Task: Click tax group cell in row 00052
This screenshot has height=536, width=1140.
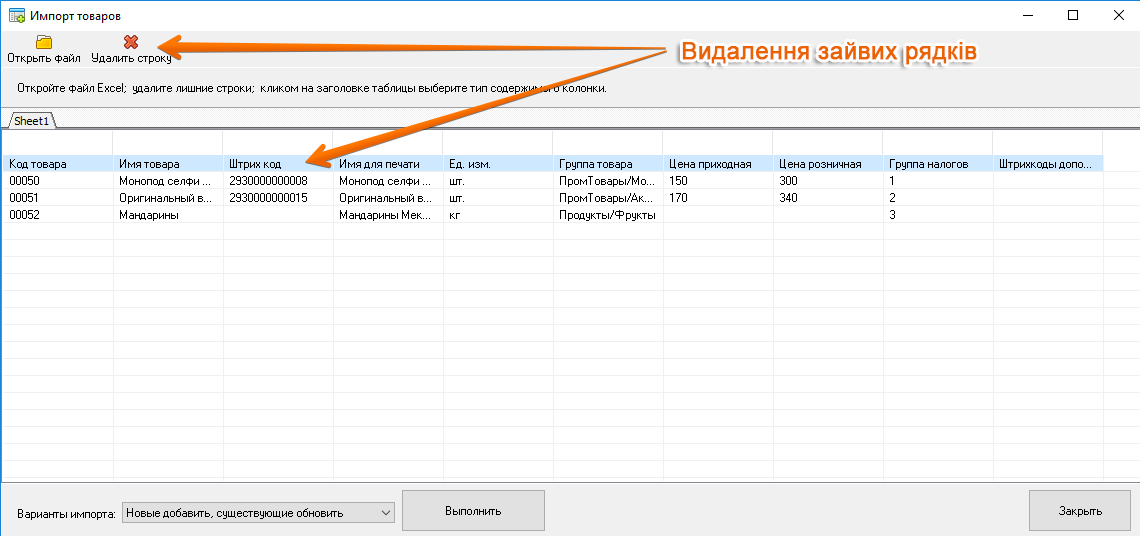Action: [938, 215]
